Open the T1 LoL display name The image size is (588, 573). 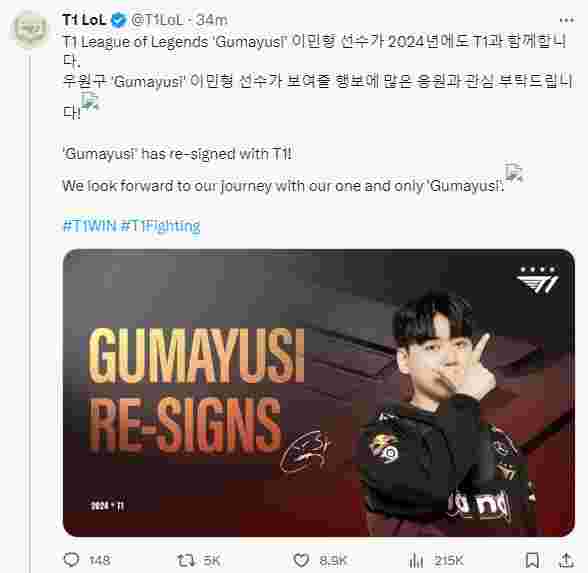click(x=84, y=20)
